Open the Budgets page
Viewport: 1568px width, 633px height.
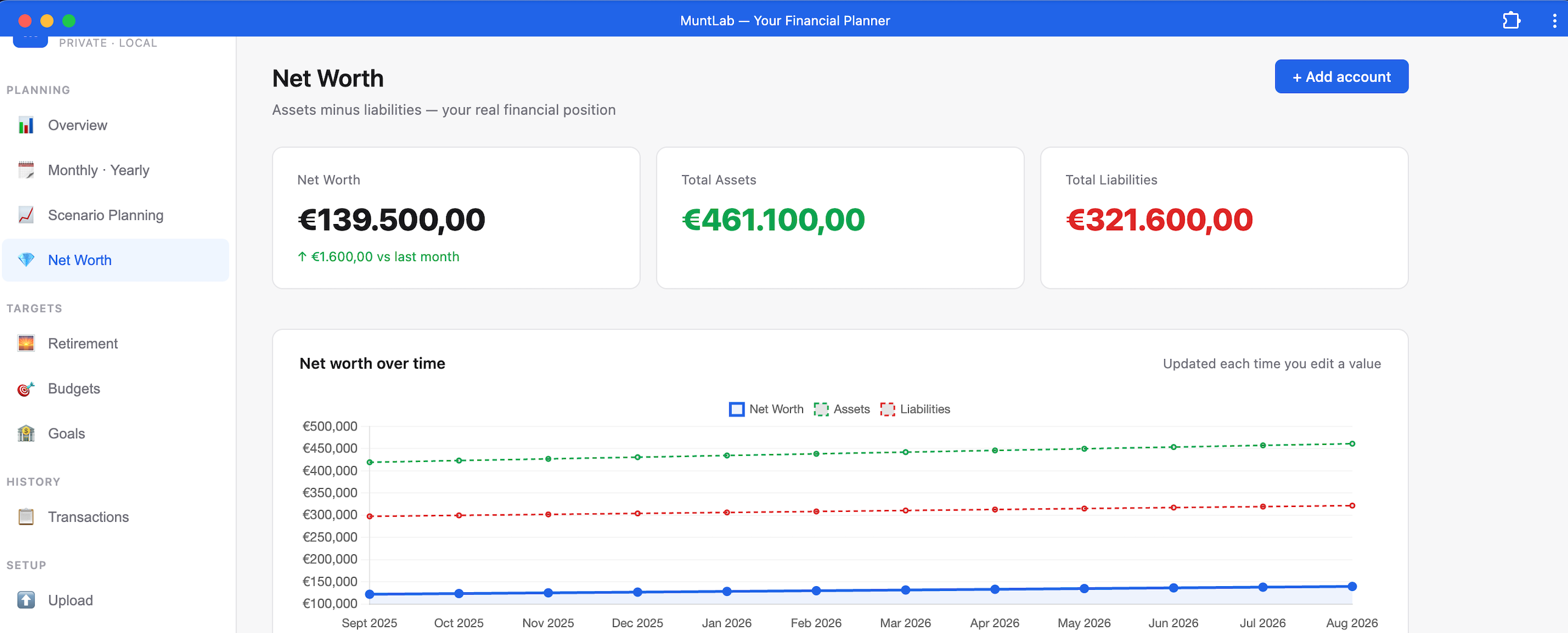[x=116, y=389]
